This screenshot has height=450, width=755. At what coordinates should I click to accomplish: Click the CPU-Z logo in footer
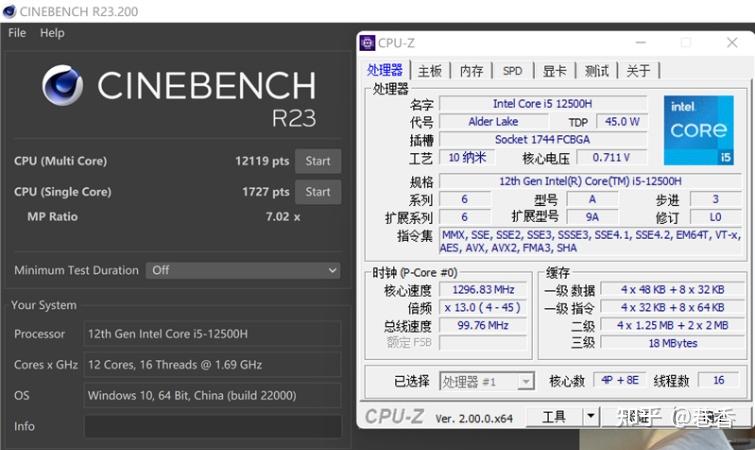click(x=394, y=417)
